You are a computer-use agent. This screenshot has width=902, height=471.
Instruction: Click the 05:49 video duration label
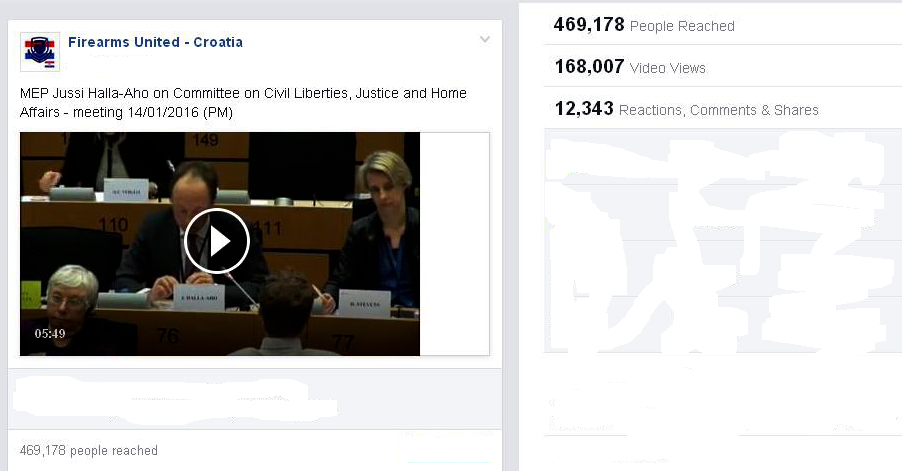[x=50, y=333]
